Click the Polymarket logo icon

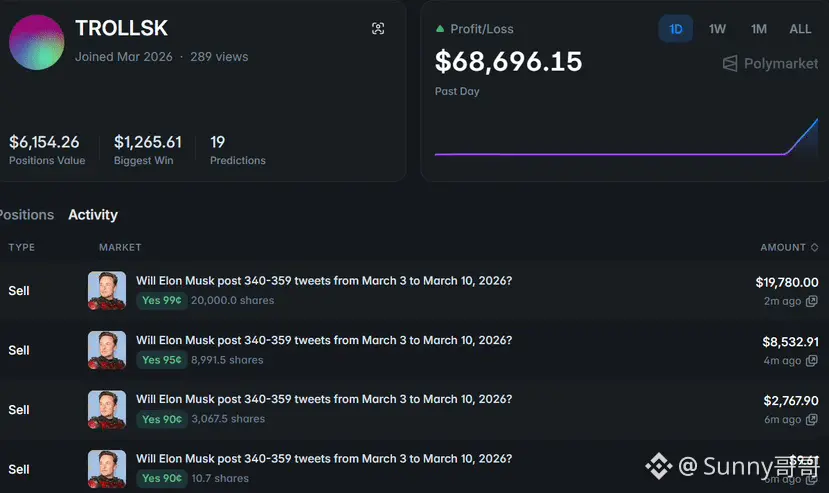pos(730,63)
